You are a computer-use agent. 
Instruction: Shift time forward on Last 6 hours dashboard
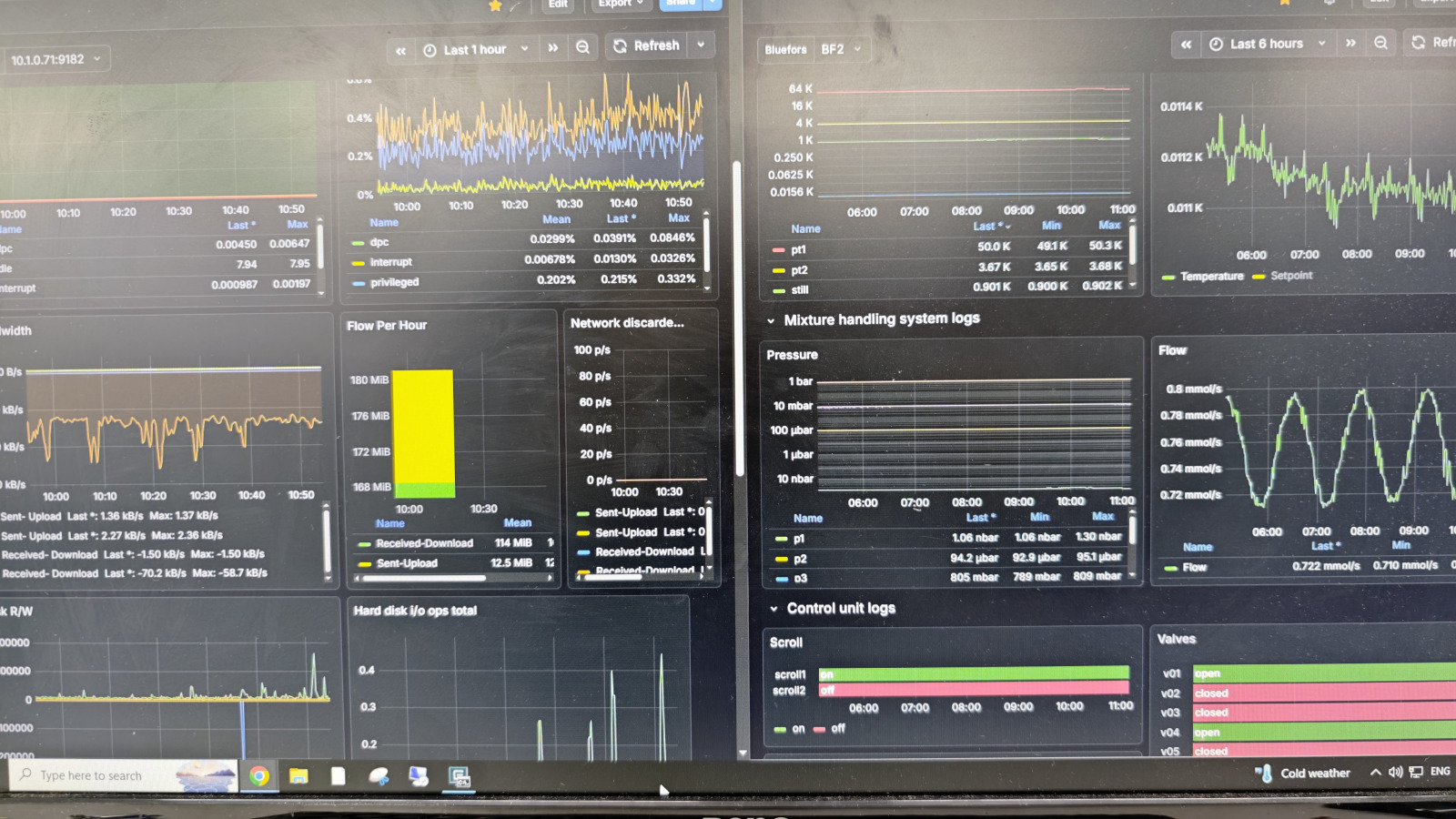(x=1350, y=43)
